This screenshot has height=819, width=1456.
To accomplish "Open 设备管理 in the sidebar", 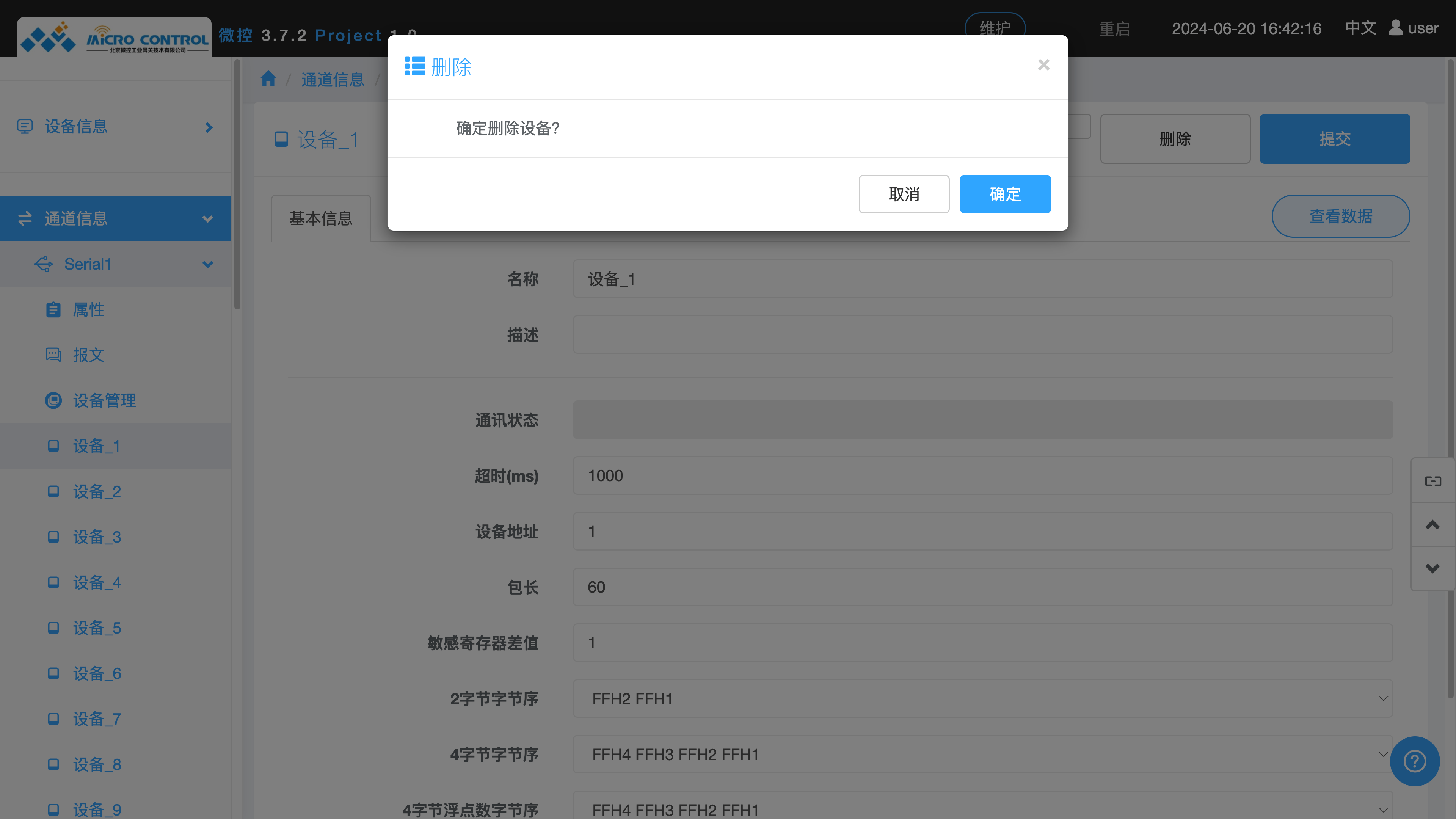I will pyautogui.click(x=104, y=400).
